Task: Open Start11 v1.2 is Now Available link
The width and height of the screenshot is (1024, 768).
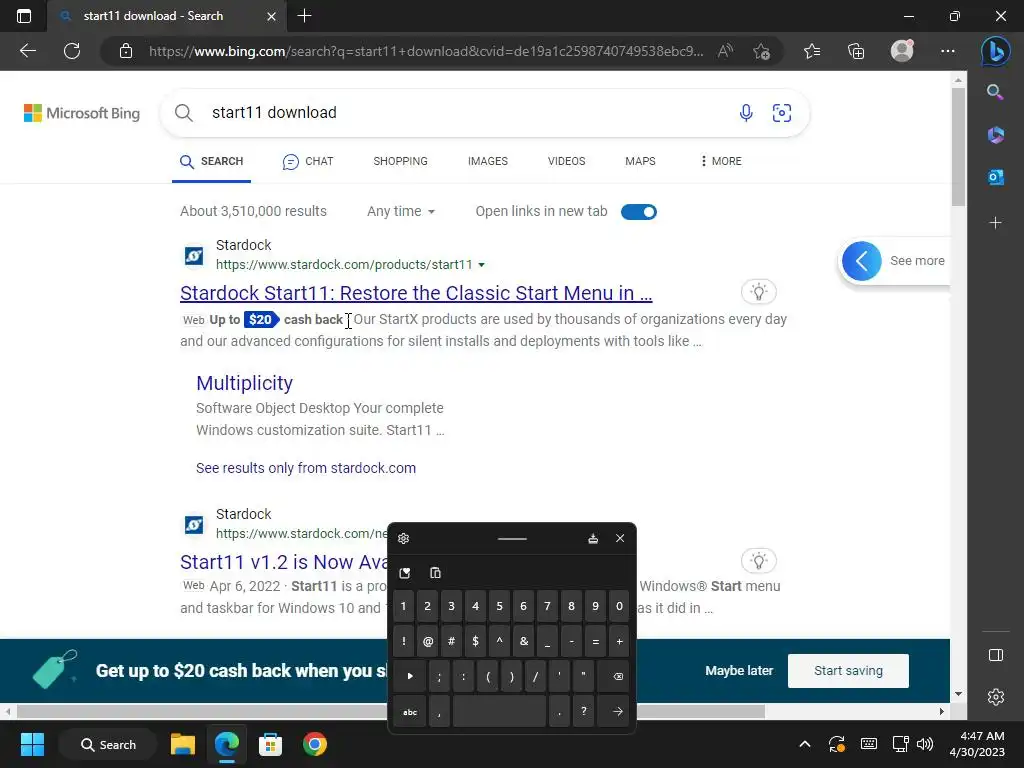Action: pyautogui.click(x=285, y=562)
